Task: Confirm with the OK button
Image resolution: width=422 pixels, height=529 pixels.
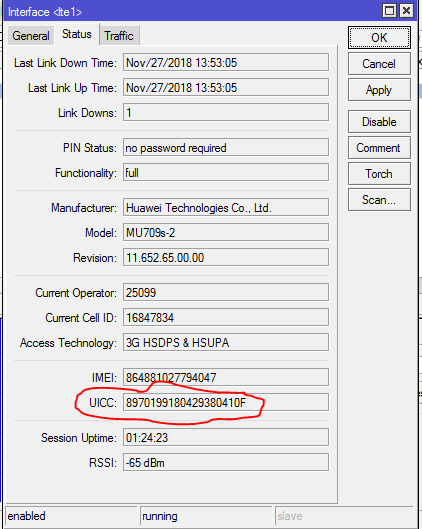Action: (379, 37)
